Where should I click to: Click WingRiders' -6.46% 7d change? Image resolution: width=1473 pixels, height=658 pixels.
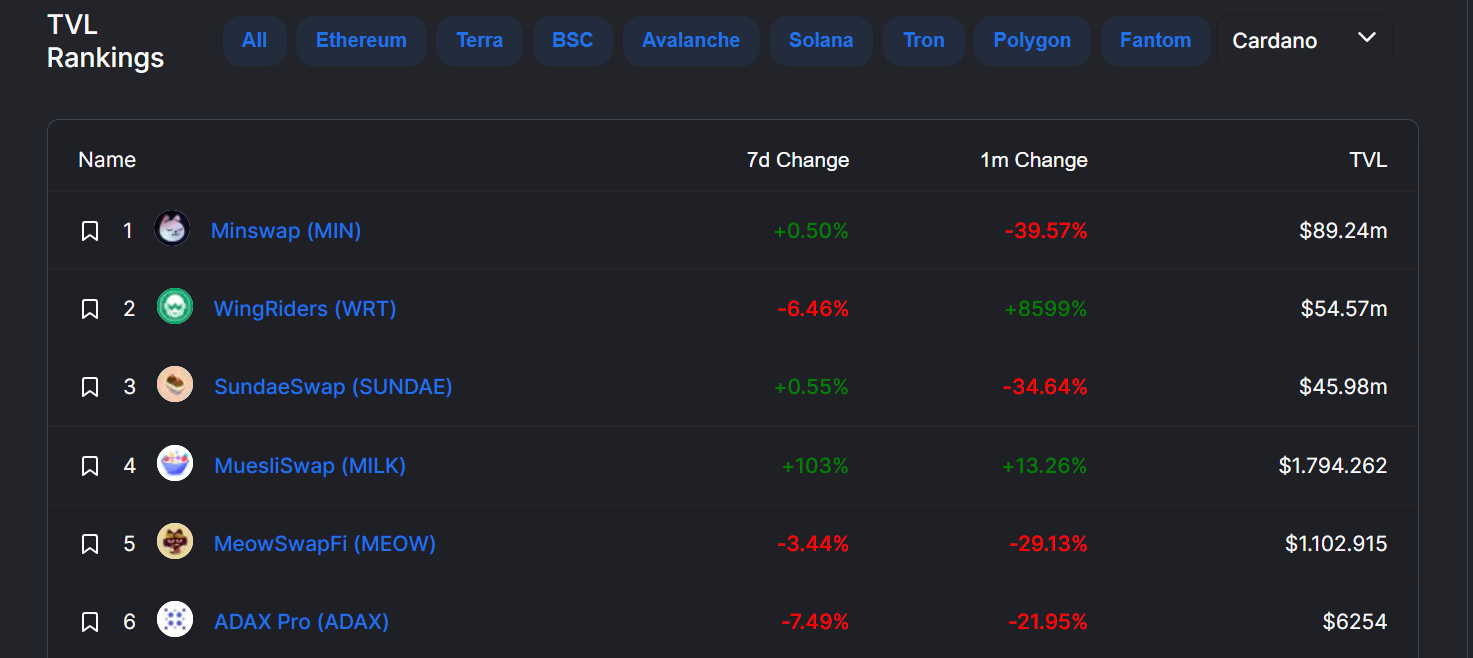pyautogui.click(x=813, y=309)
